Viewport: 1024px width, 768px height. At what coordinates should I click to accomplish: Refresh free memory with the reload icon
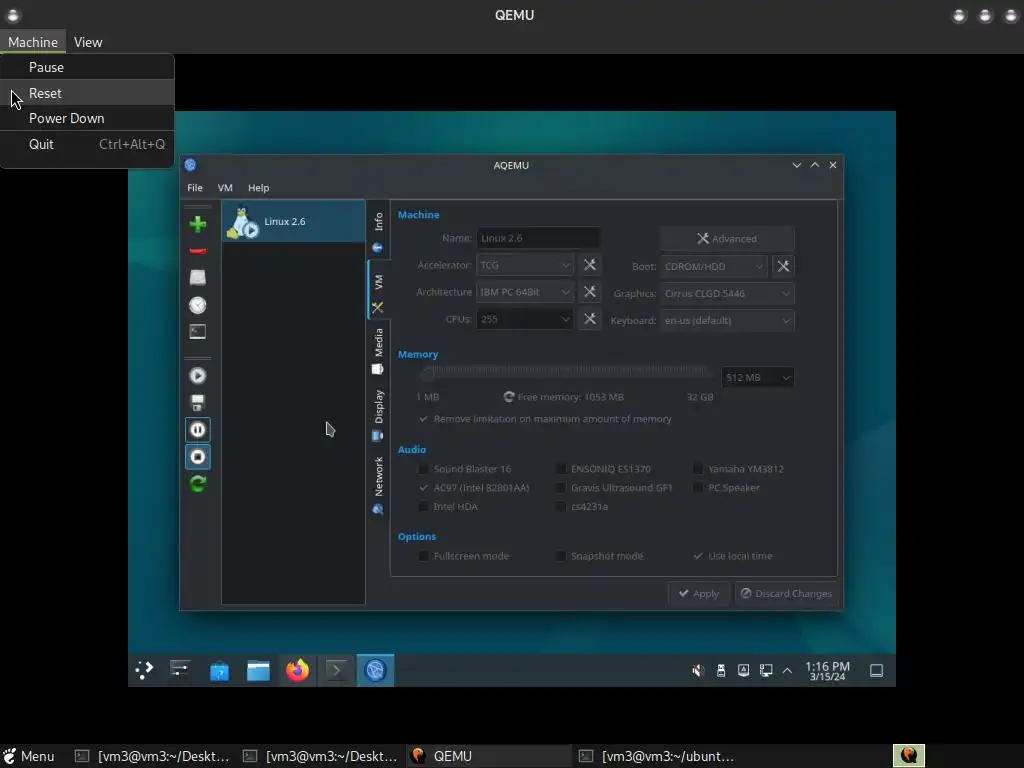click(x=509, y=396)
